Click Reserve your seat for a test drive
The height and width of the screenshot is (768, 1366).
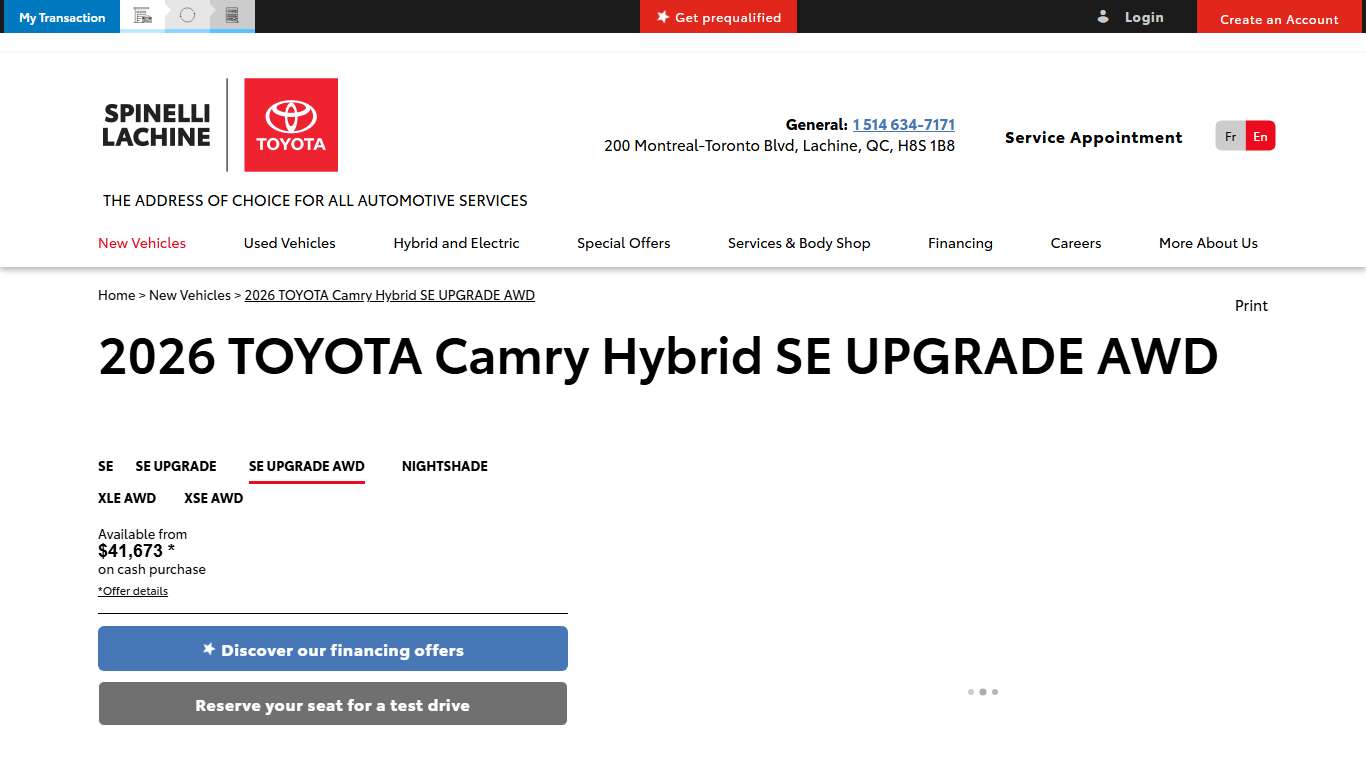point(332,704)
